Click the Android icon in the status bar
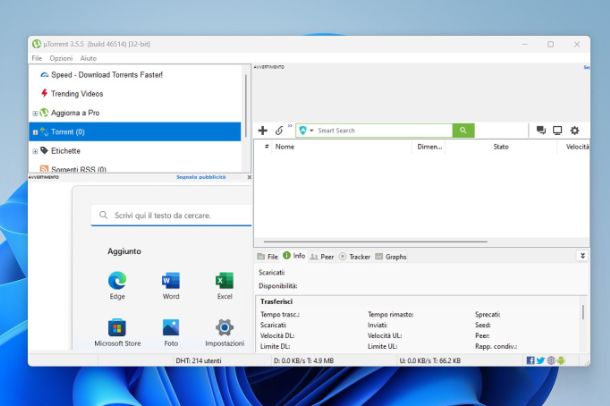The height and width of the screenshot is (406, 610). tap(561, 360)
